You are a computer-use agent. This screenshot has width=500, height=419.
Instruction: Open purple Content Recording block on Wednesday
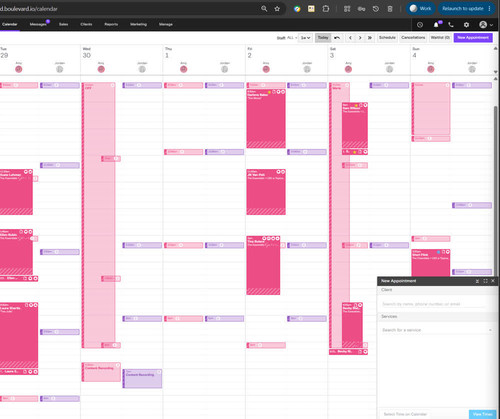[x=142, y=379]
